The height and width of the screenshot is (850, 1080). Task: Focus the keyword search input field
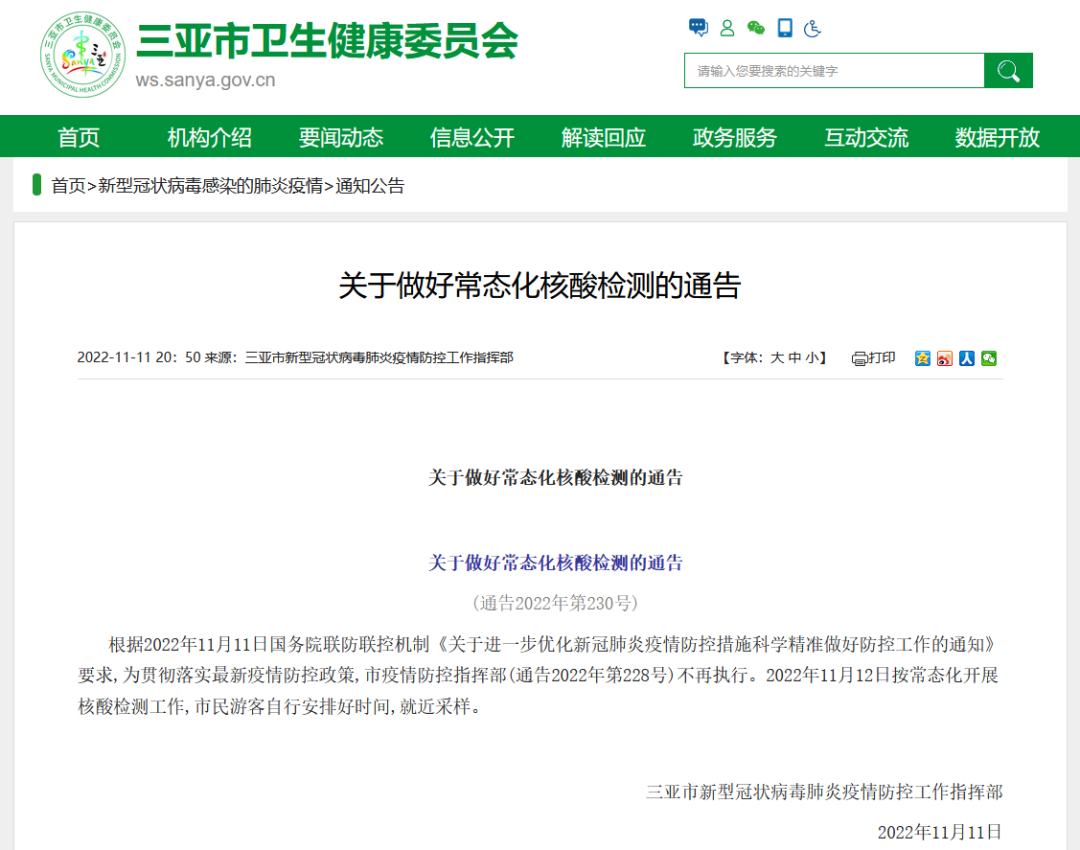(834, 70)
